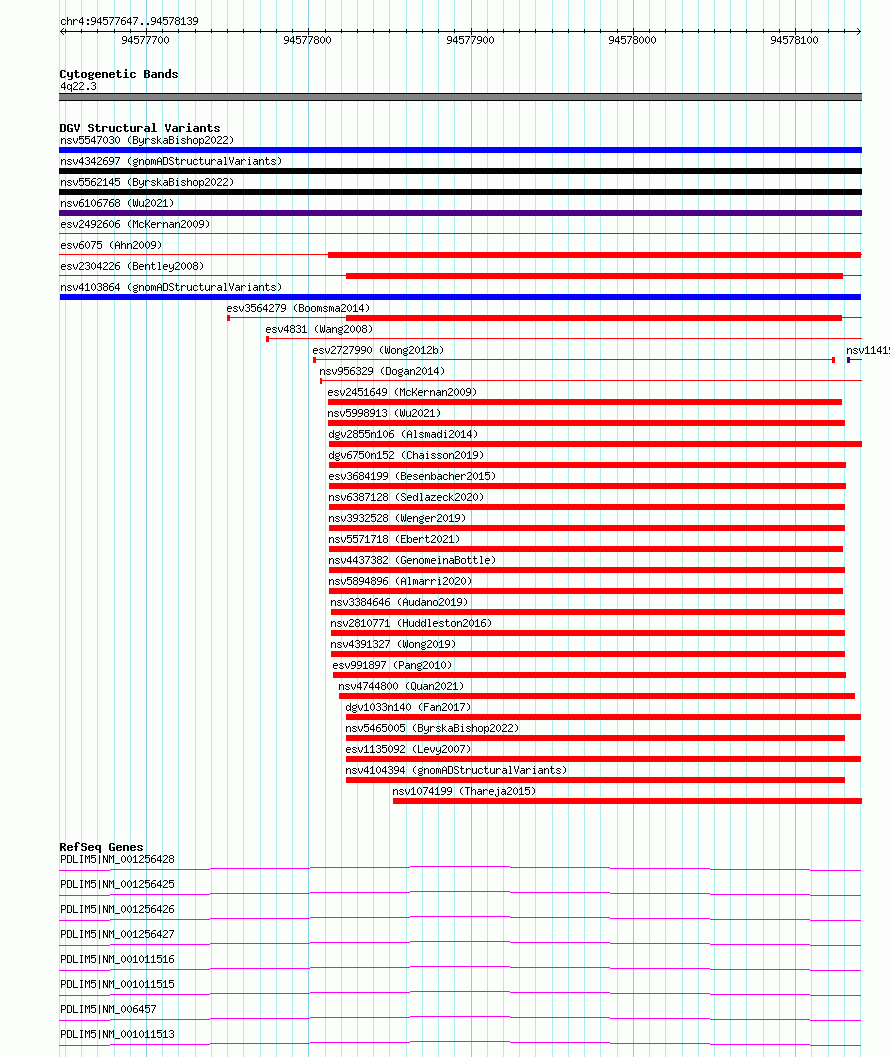Click the nsv4437382 (GenomeinaBottle) label
890x1057 pixels.
[412, 560]
